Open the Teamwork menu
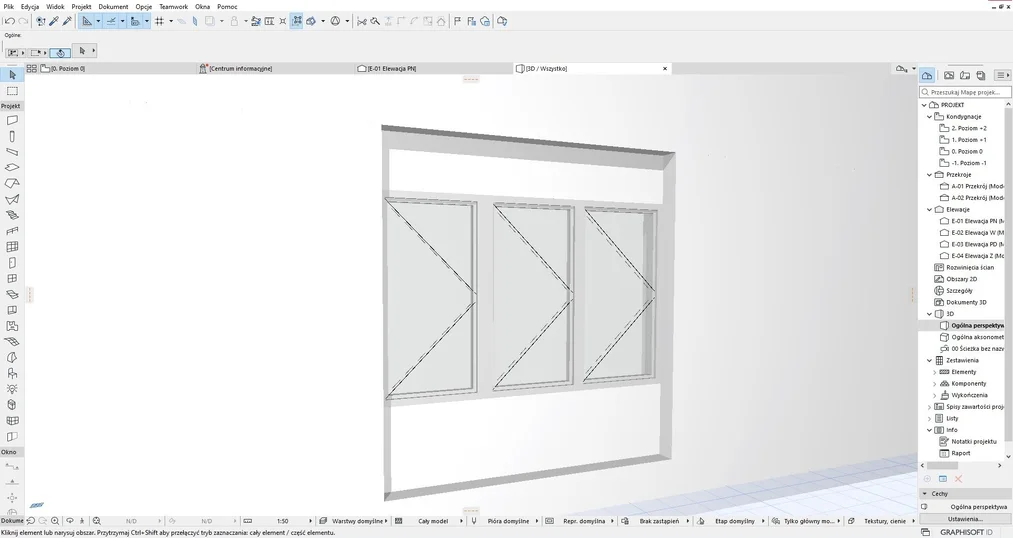Screen dimensions: 1013x538 tap(173, 6)
